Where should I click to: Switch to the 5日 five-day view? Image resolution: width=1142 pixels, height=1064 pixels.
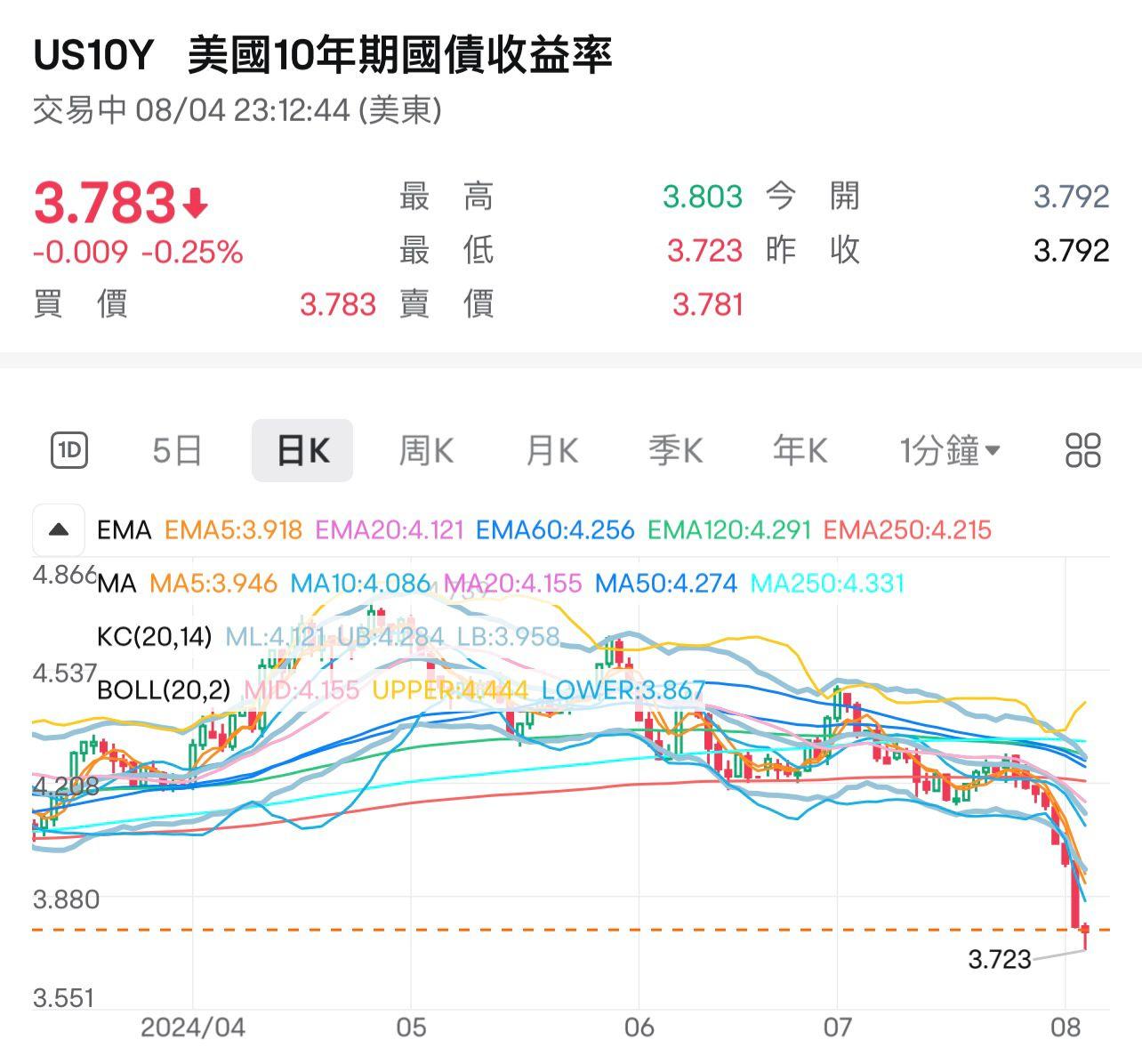pos(176,450)
